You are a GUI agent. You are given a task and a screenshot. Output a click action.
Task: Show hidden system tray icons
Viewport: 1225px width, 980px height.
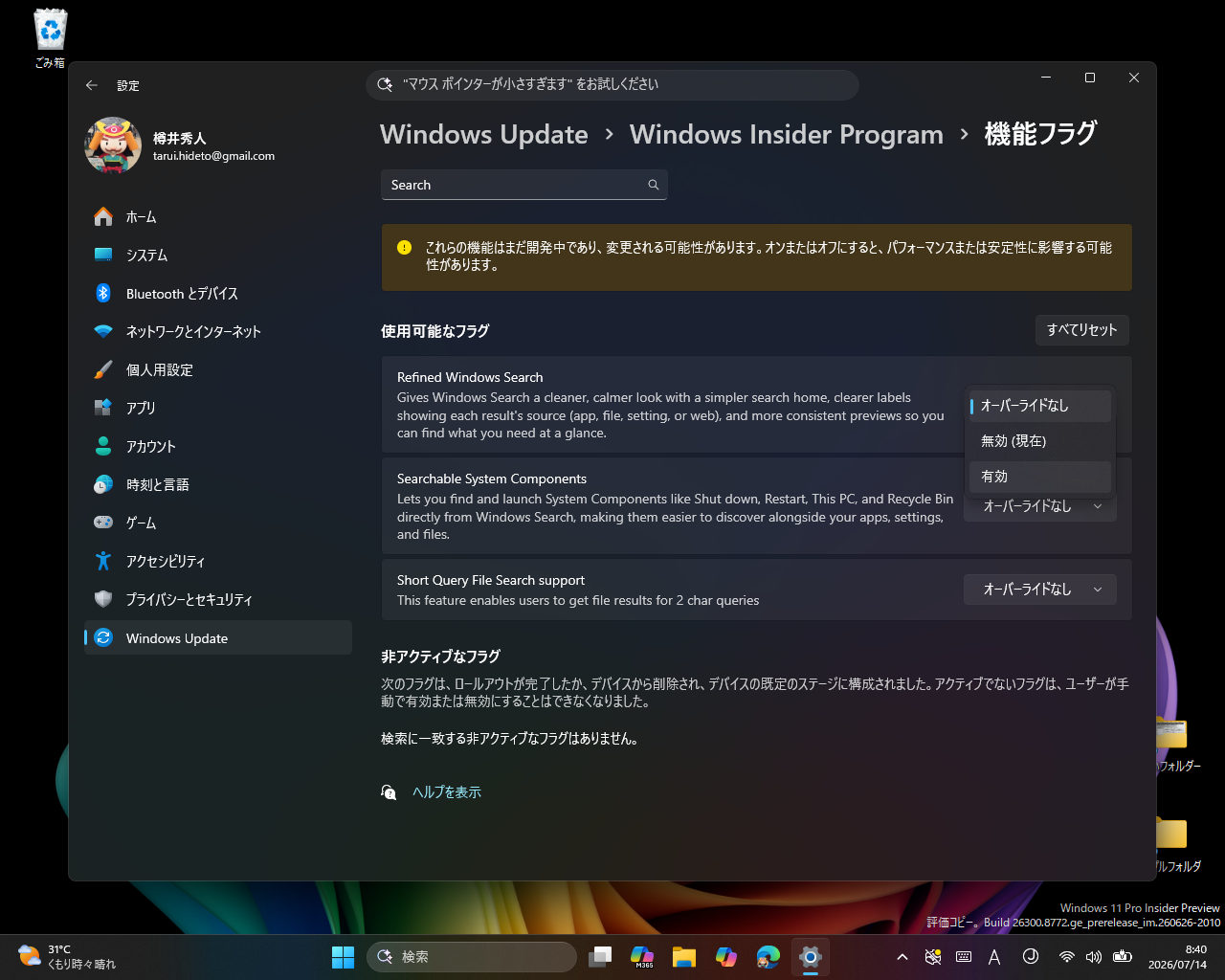902,957
